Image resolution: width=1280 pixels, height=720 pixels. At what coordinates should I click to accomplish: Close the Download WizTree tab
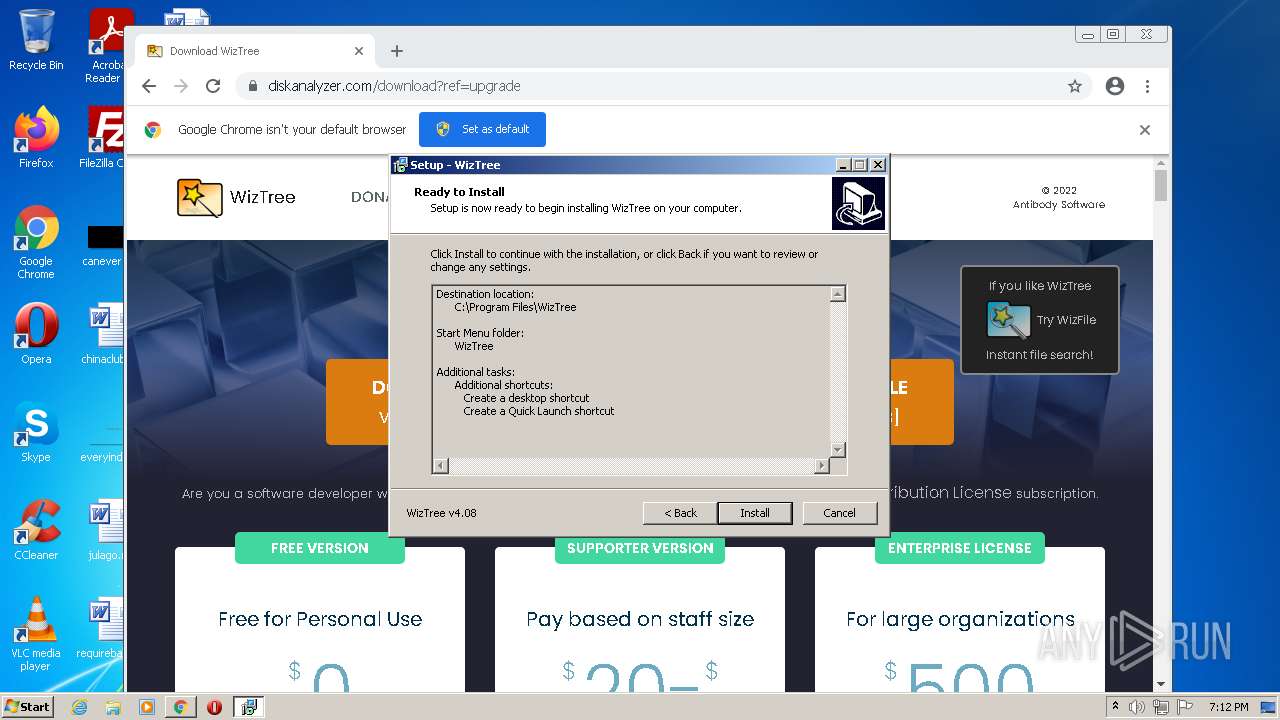click(359, 51)
